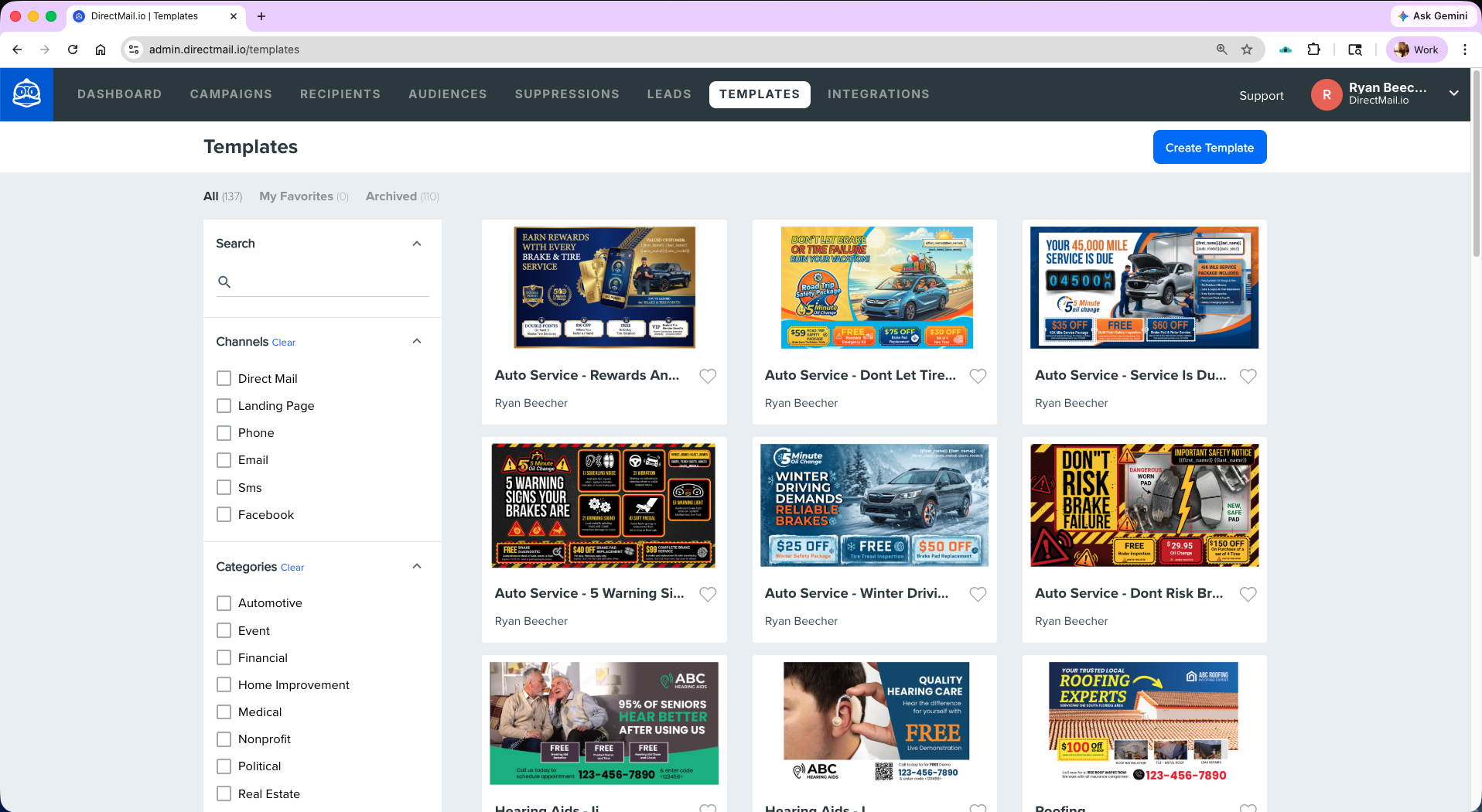Viewport: 1482px width, 812px height.
Task: Go to the Campaigns navigation tab
Action: [230, 94]
